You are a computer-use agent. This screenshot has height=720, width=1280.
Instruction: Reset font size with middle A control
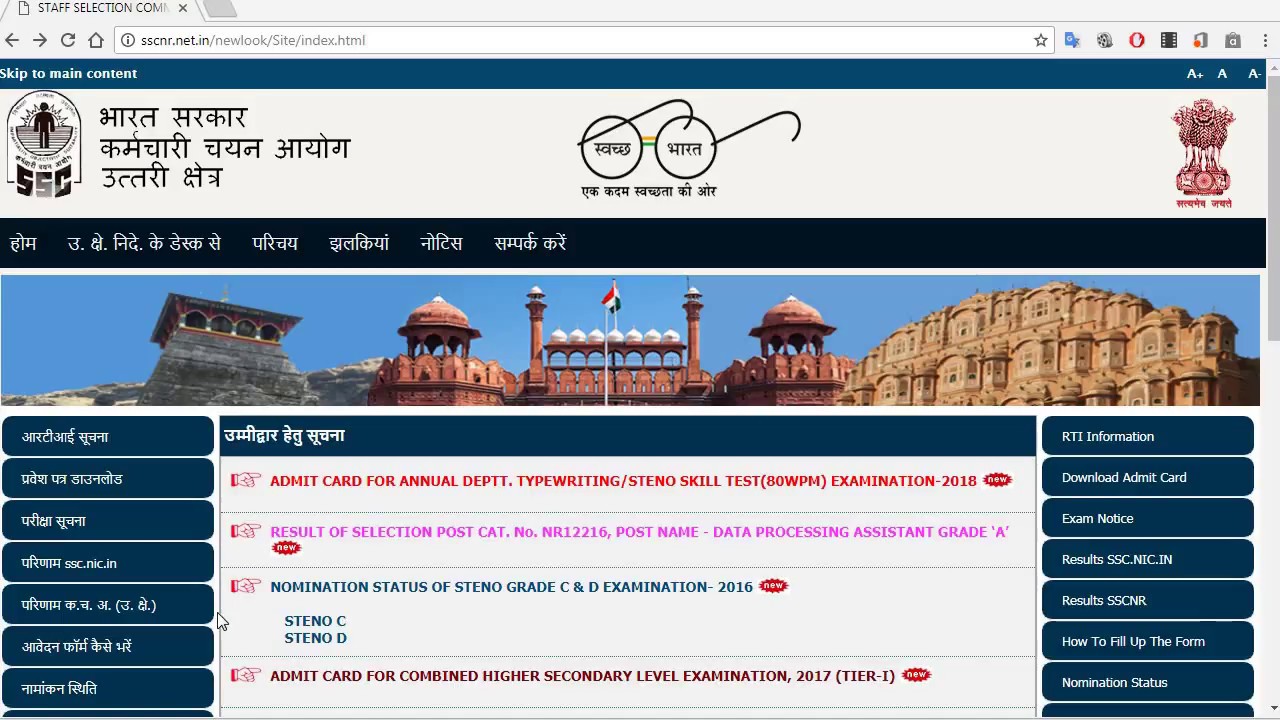tap(1222, 73)
